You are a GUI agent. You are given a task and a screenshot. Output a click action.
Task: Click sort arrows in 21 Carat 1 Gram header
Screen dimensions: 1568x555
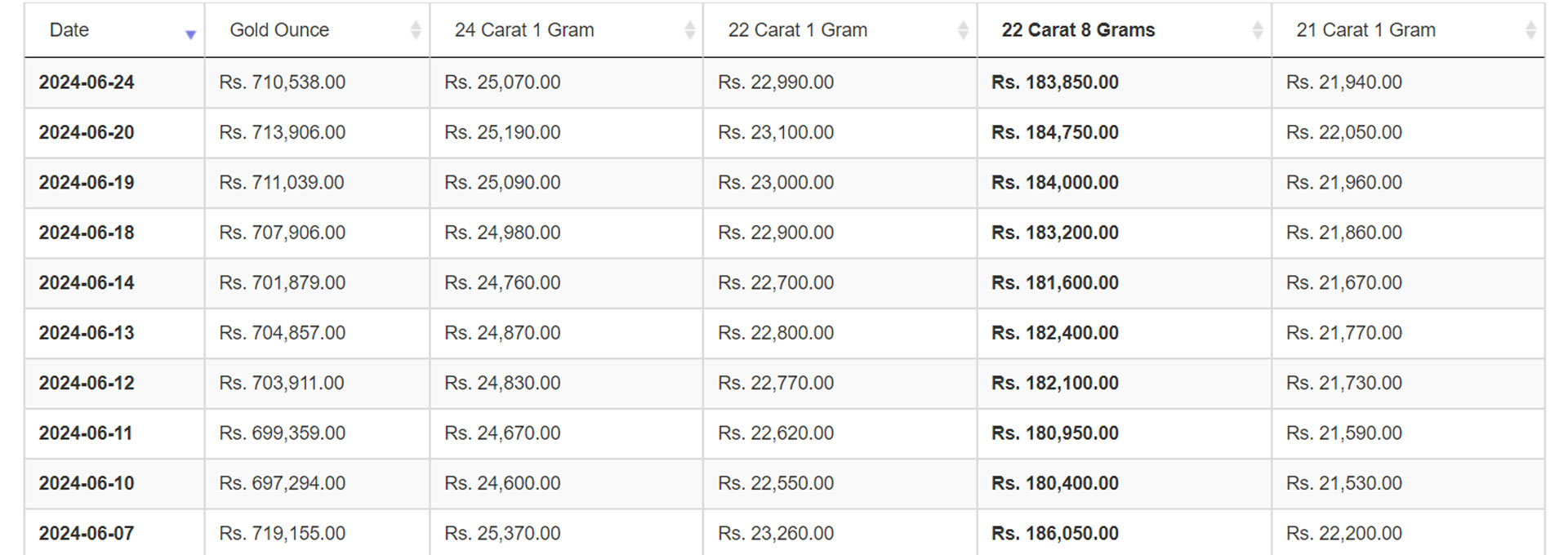(1530, 30)
